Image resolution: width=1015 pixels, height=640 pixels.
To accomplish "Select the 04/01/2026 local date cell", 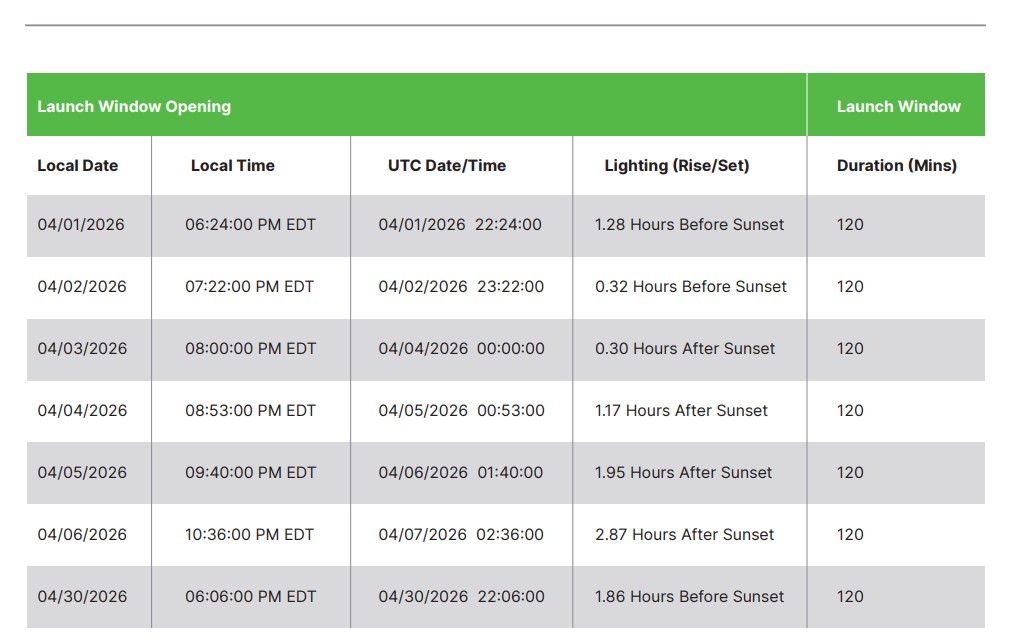I will (x=81, y=225).
